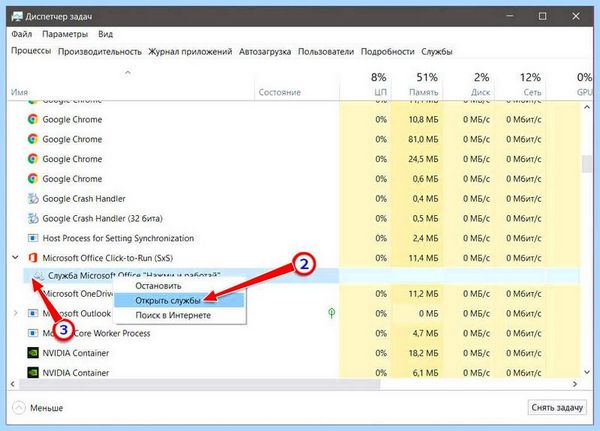Select the Google Crash Handler (32 бита) text
The height and width of the screenshot is (431, 600).
(103, 219)
